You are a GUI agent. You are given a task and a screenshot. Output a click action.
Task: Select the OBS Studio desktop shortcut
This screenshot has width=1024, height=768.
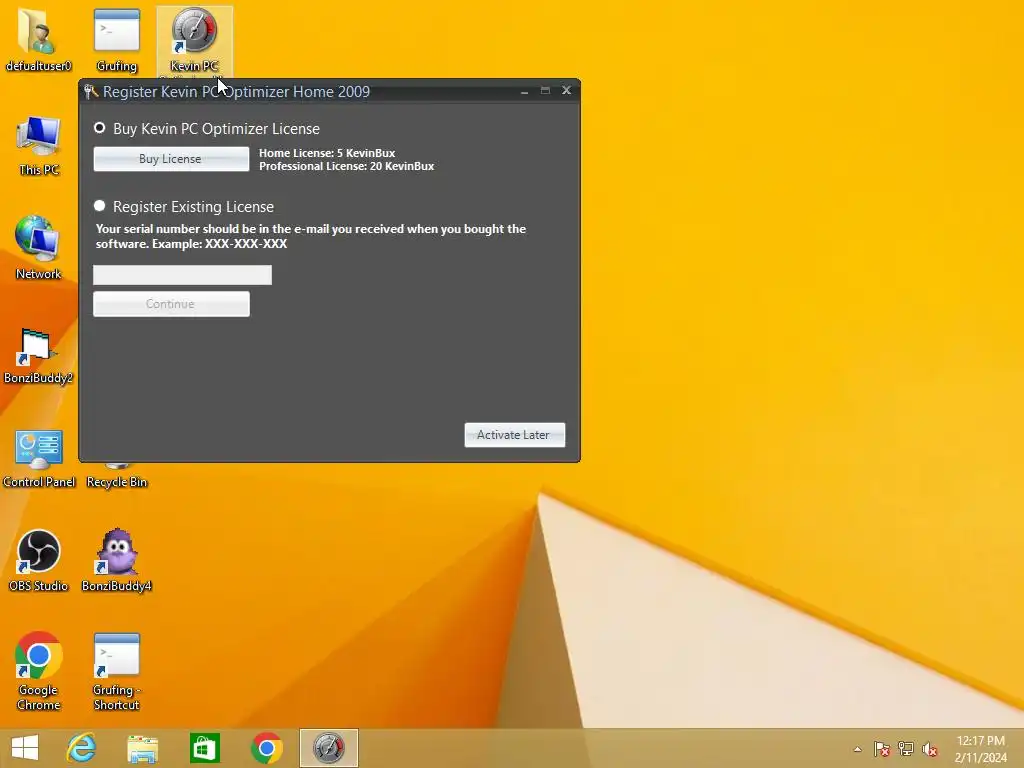point(39,560)
